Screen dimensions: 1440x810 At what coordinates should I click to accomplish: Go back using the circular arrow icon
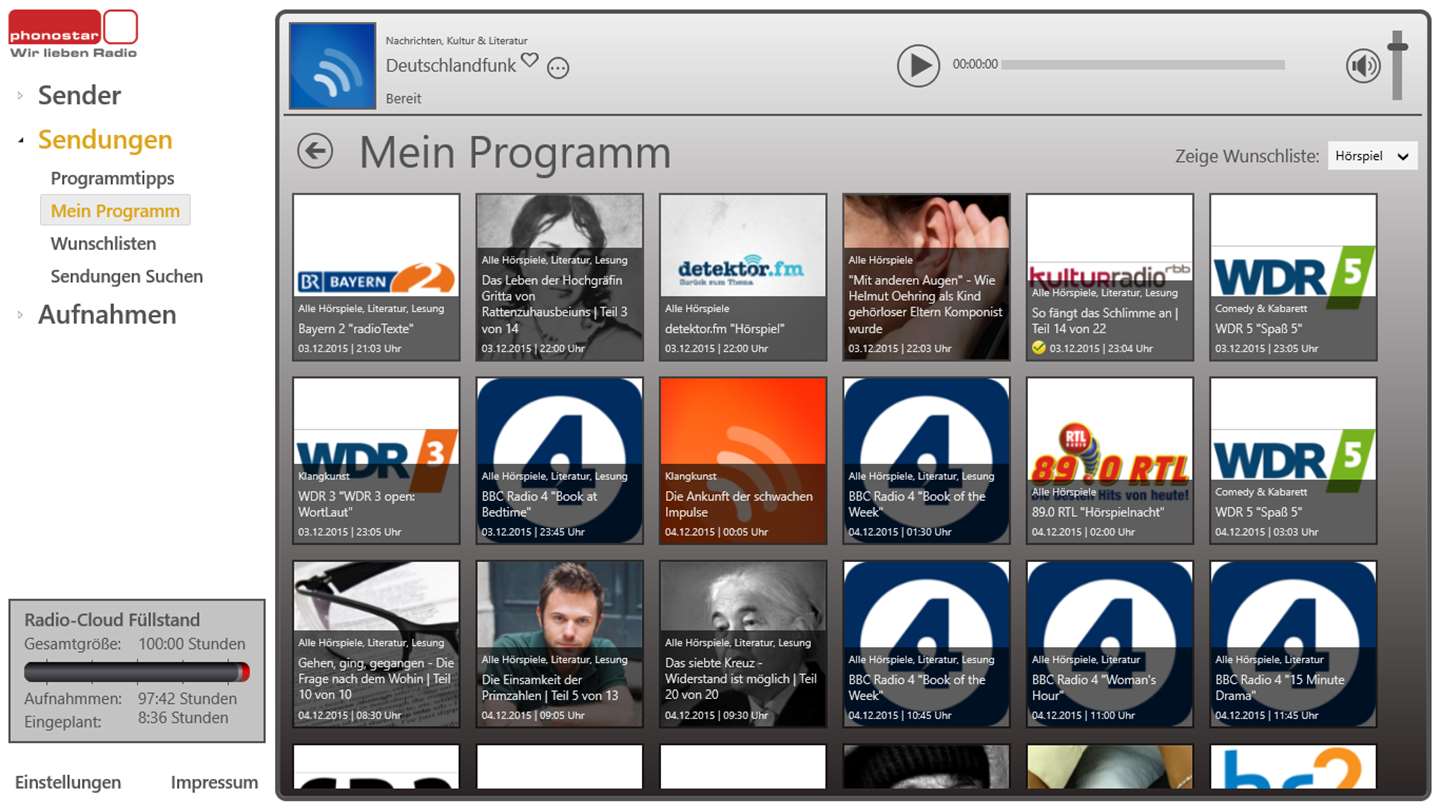[315, 152]
